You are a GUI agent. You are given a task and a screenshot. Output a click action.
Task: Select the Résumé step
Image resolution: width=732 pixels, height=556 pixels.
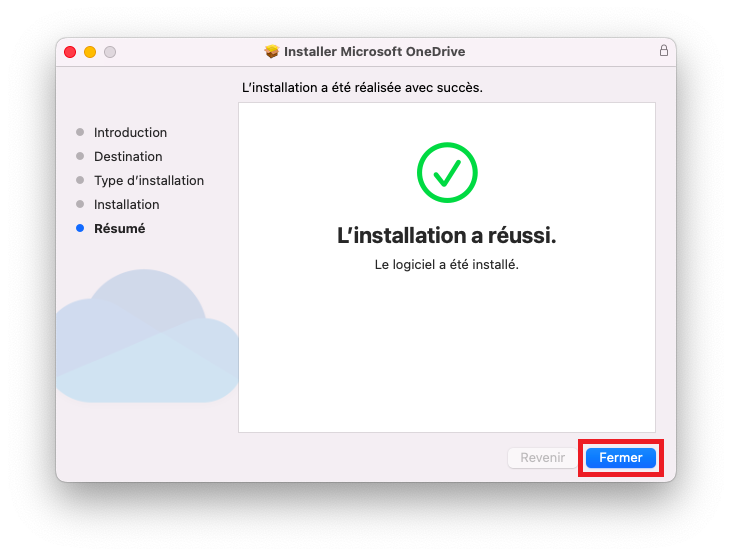point(120,229)
